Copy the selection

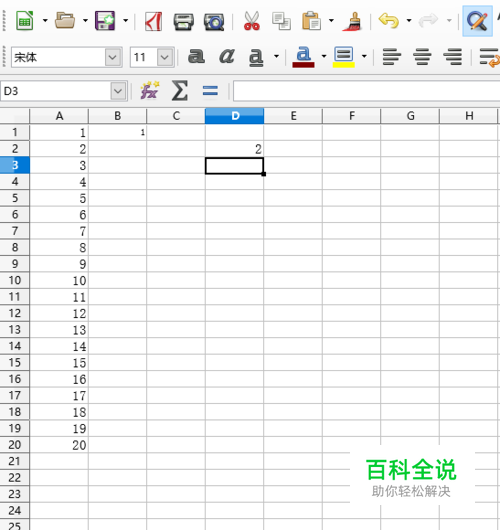281,21
